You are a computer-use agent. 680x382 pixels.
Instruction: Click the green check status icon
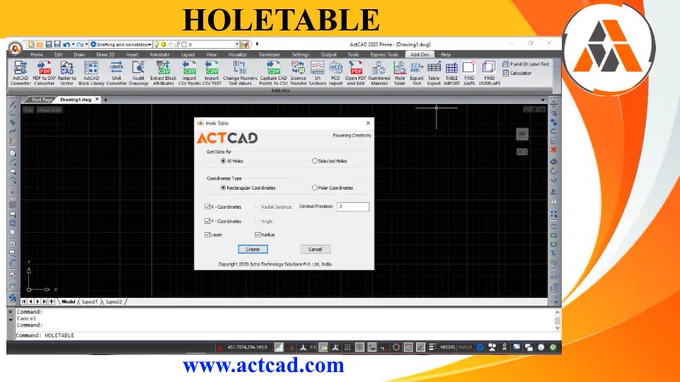coord(553,347)
